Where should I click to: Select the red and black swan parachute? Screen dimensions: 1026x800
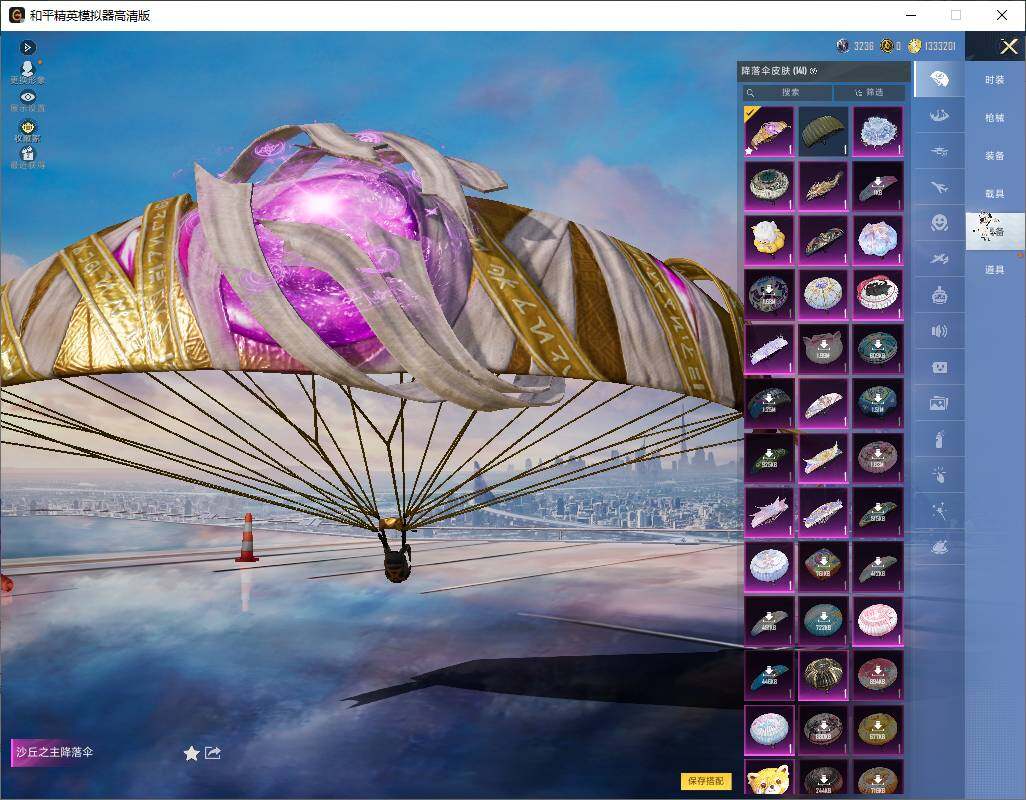point(877,294)
